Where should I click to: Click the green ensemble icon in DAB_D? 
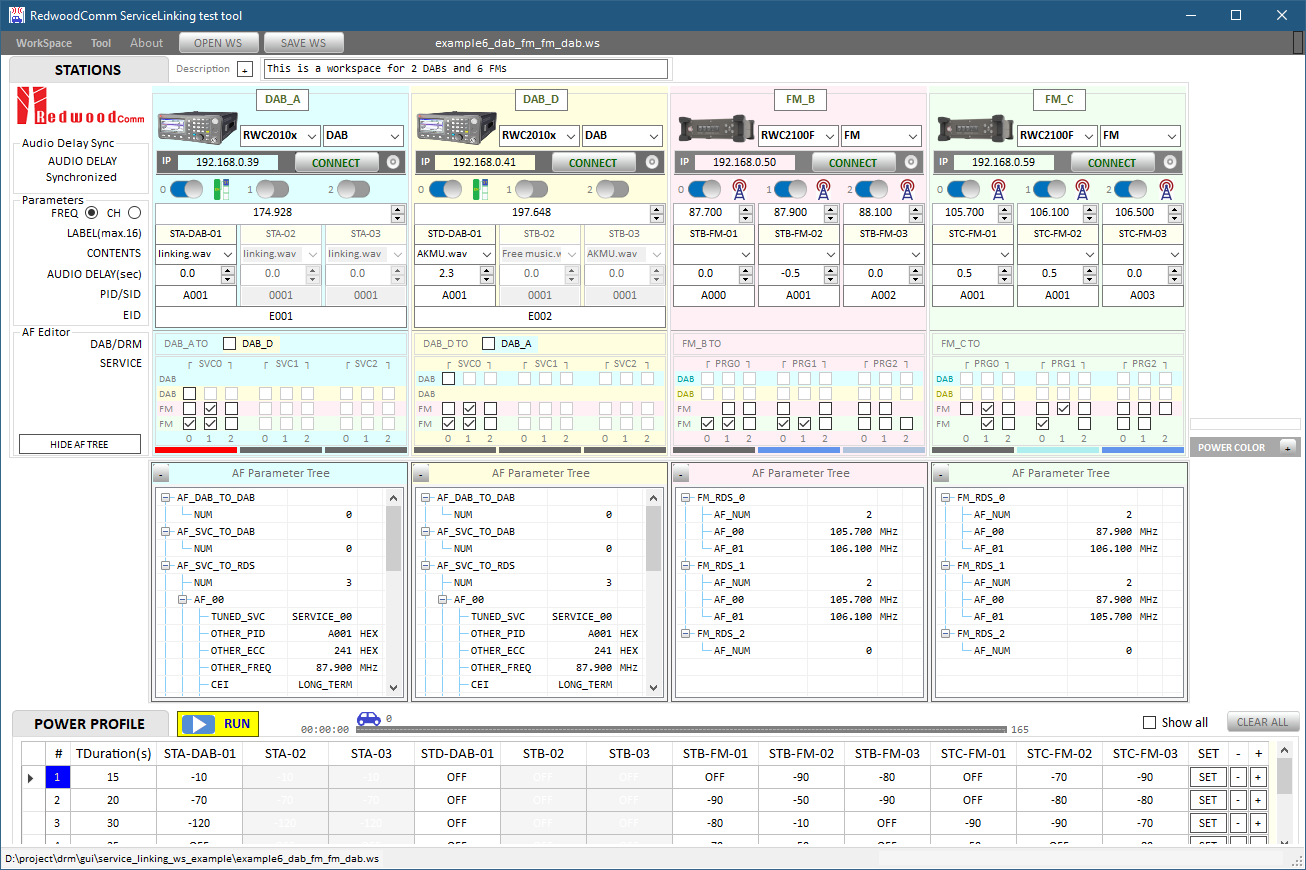pyautogui.click(x=481, y=189)
